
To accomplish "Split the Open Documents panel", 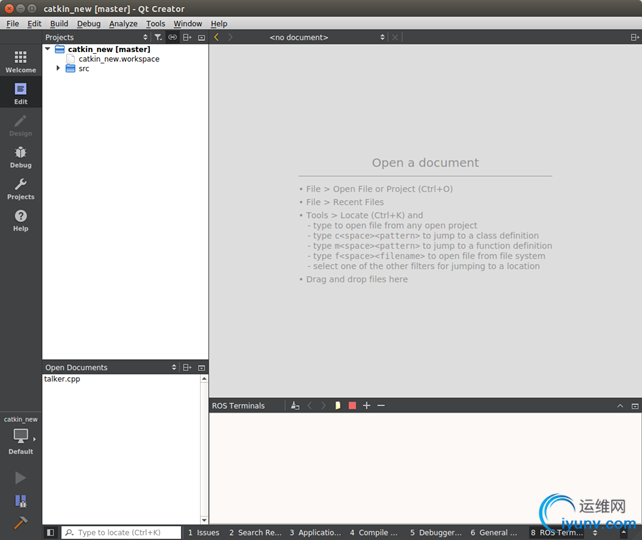I will click(x=187, y=368).
